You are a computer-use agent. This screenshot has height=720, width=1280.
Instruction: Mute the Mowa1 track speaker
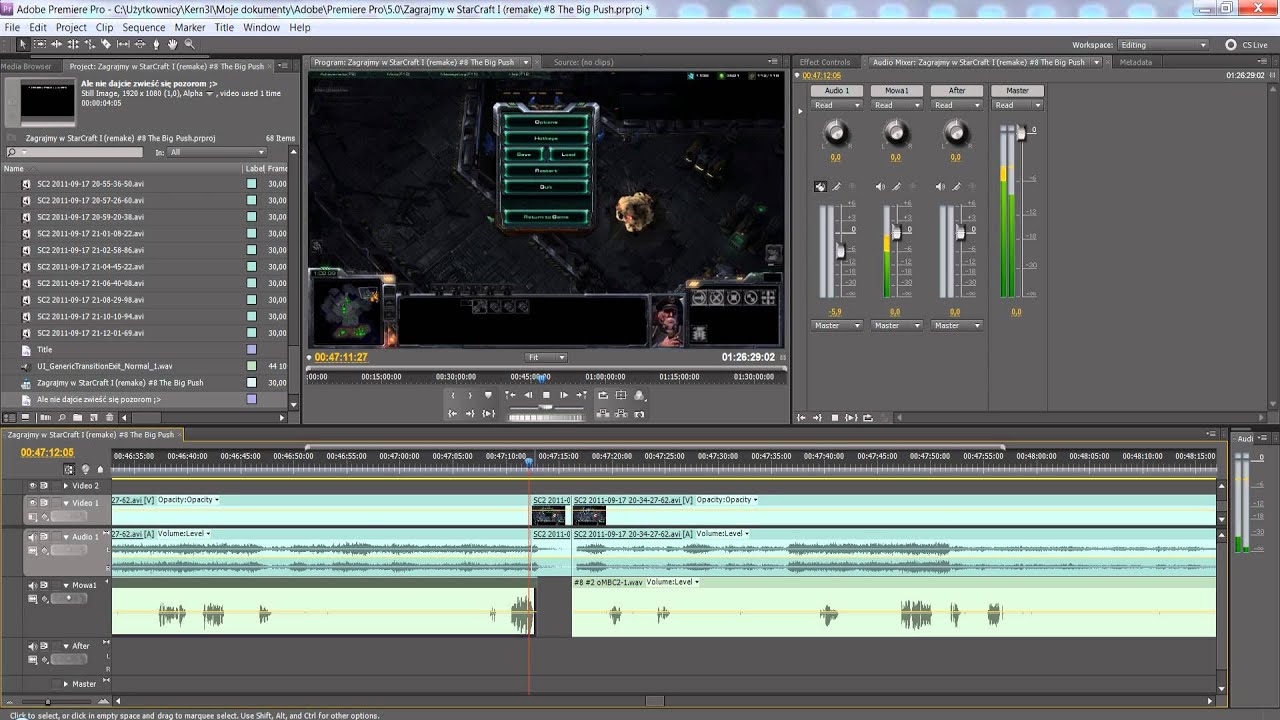coord(32,585)
